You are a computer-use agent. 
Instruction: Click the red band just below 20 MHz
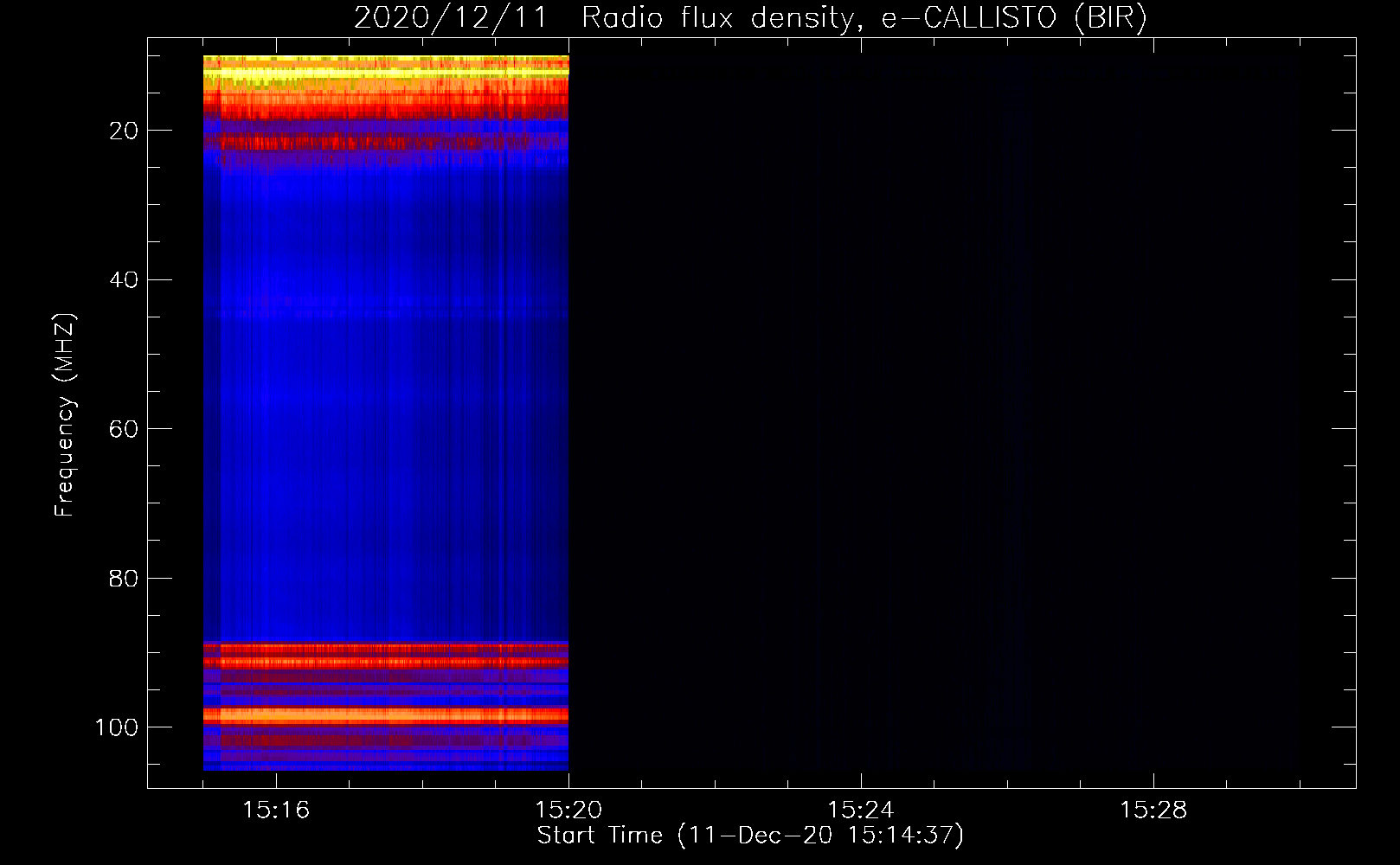(x=386, y=142)
